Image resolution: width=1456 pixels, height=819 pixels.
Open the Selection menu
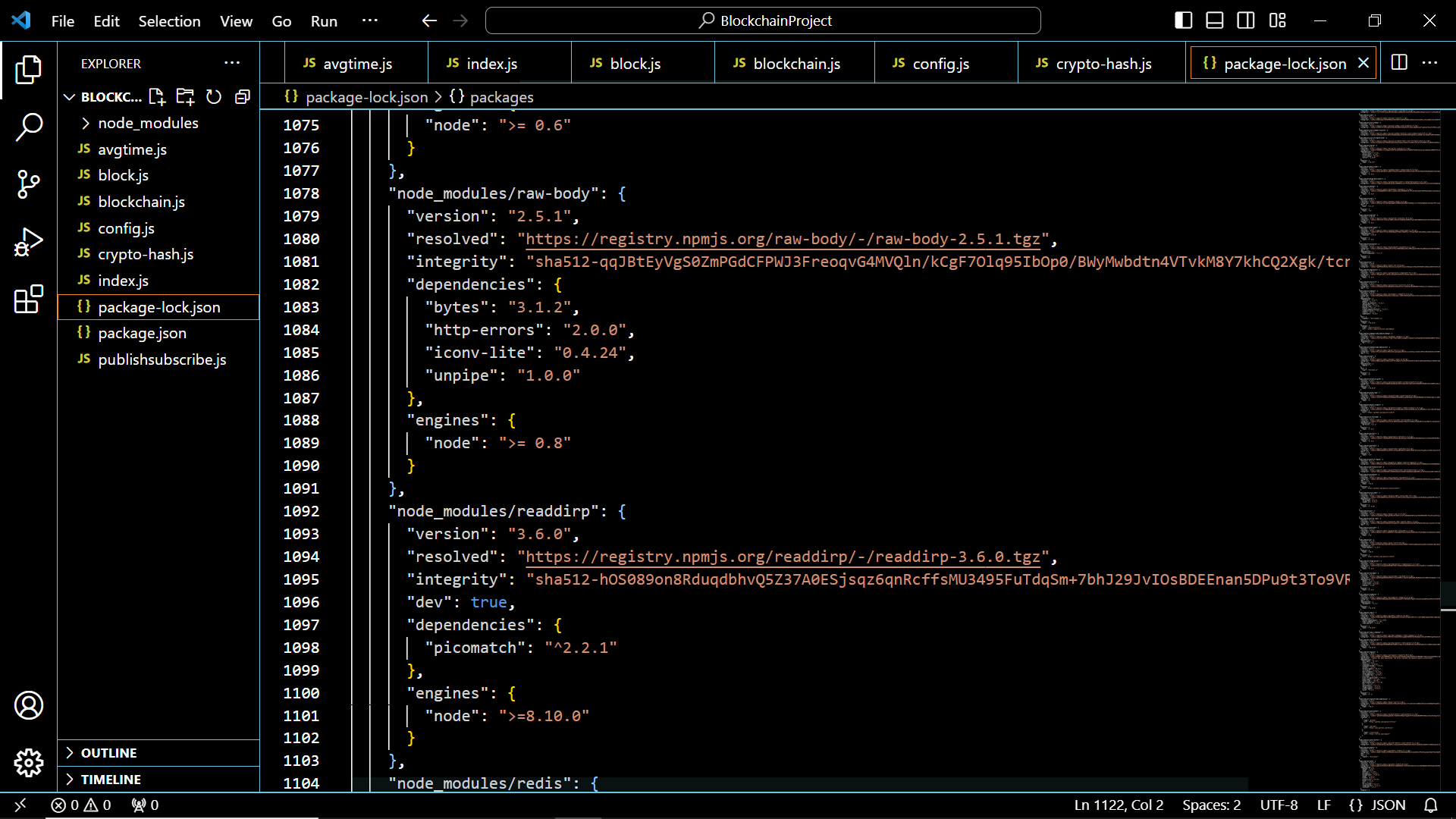pyautogui.click(x=169, y=21)
